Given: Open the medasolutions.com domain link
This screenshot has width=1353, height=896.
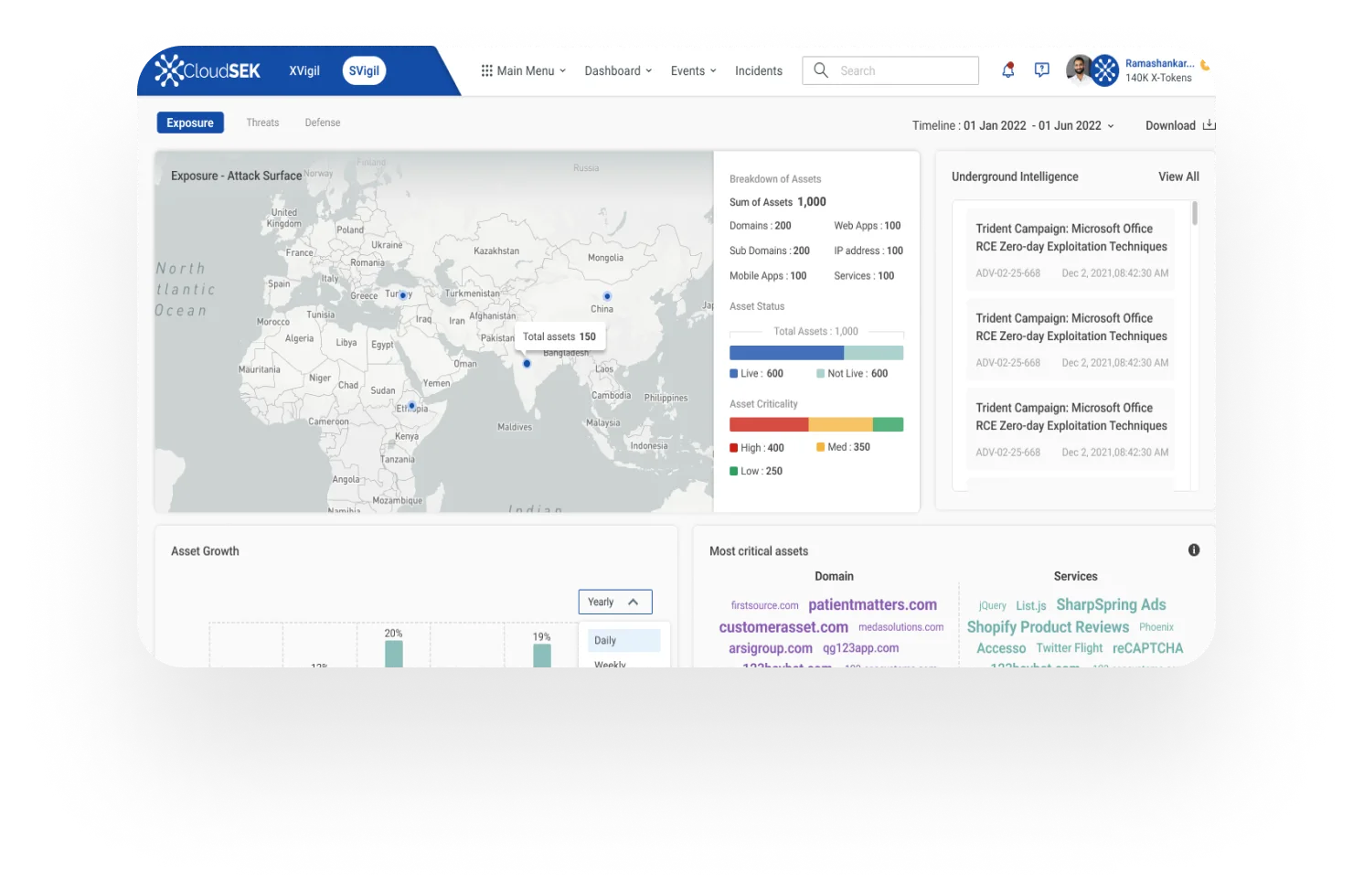Looking at the screenshot, I should point(900,627).
